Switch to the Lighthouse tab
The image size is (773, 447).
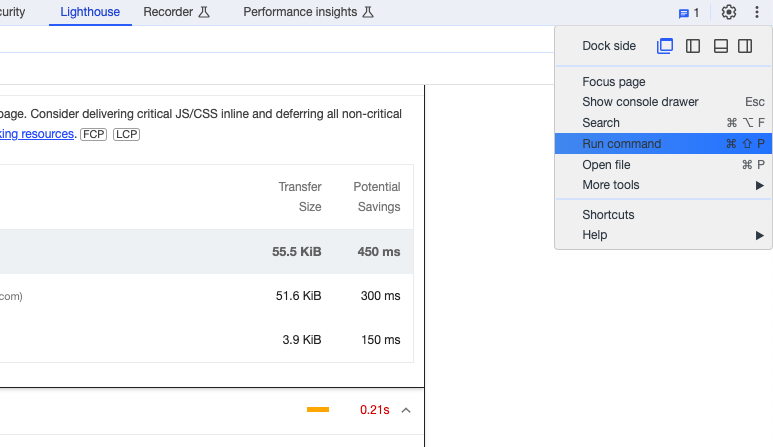click(90, 12)
